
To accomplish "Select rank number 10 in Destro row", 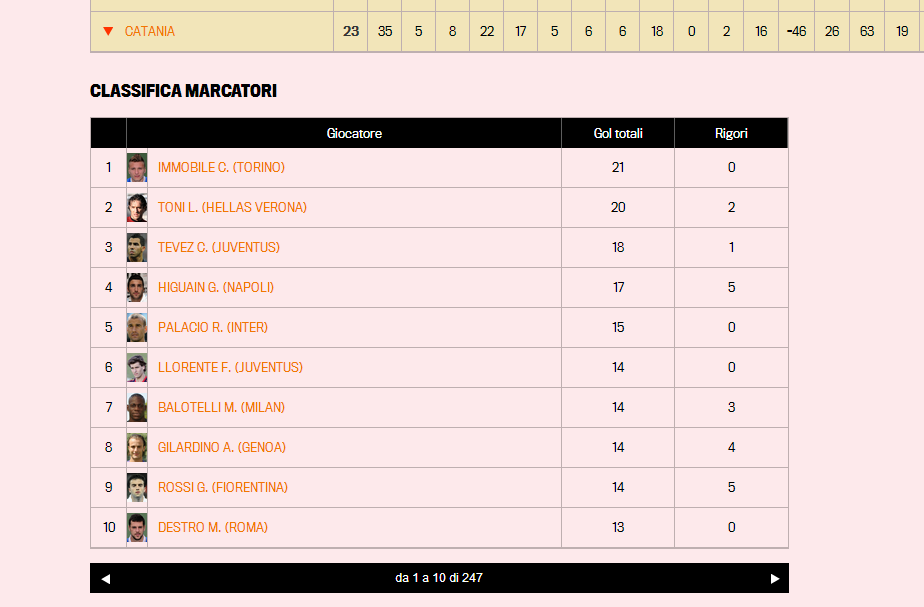I will pyautogui.click(x=109, y=527).
